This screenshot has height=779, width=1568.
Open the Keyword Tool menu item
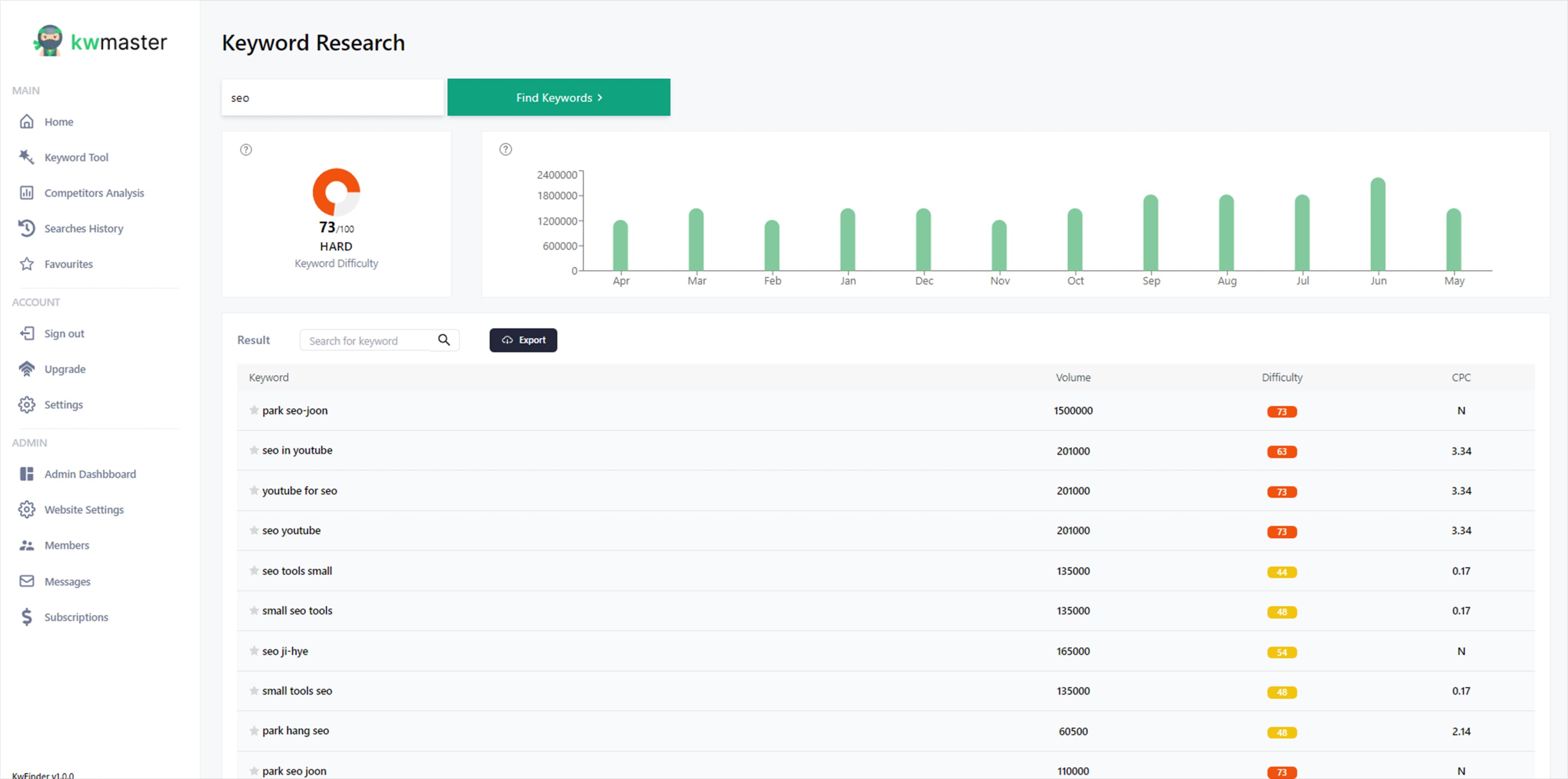(x=76, y=157)
